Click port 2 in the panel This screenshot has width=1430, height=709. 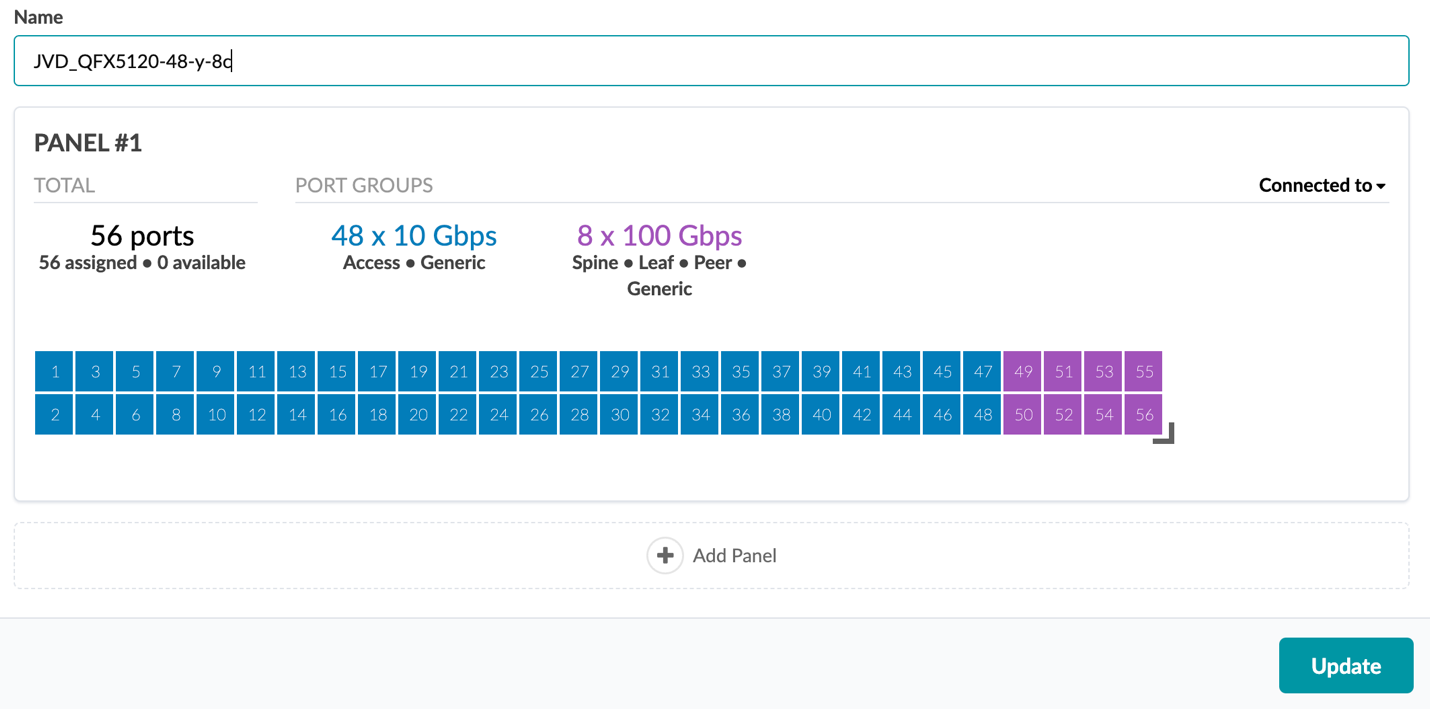55,415
